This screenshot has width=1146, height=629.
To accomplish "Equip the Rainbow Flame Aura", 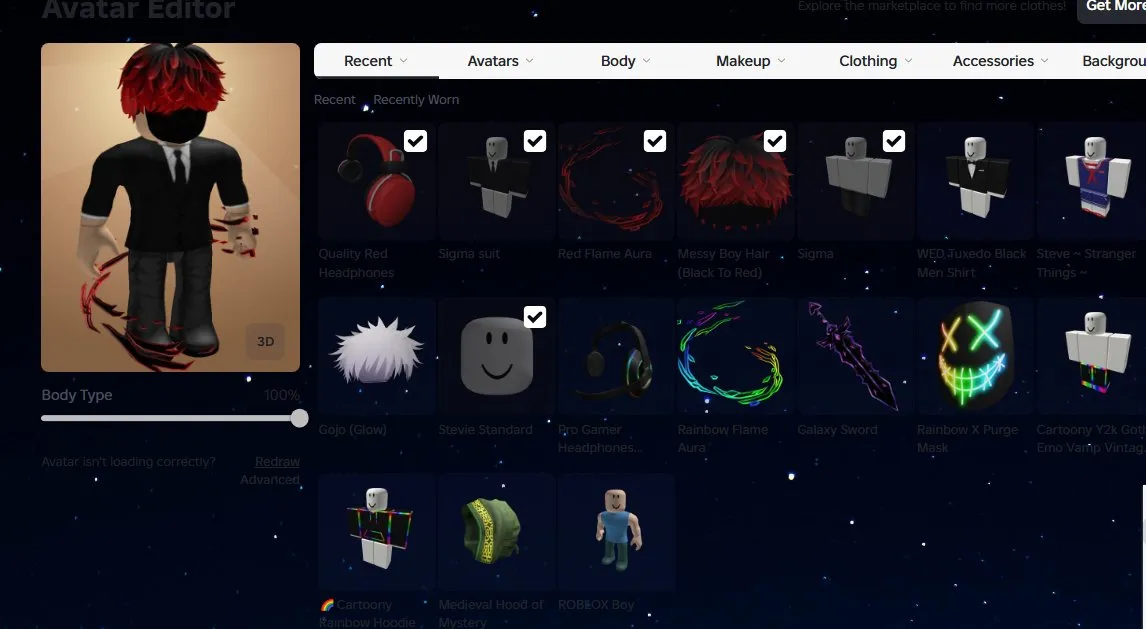I will (736, 357).
